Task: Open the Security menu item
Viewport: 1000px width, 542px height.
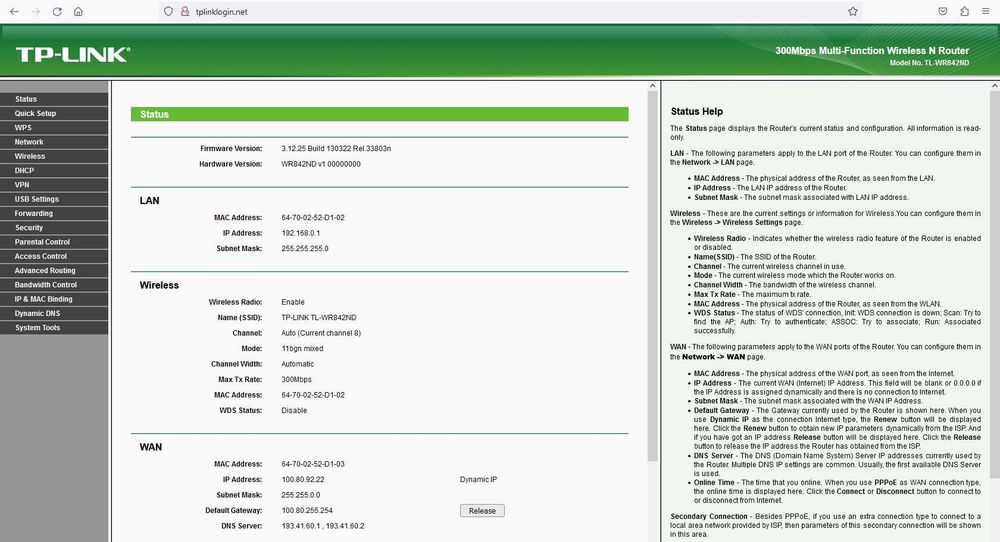Action: point(54,228)
